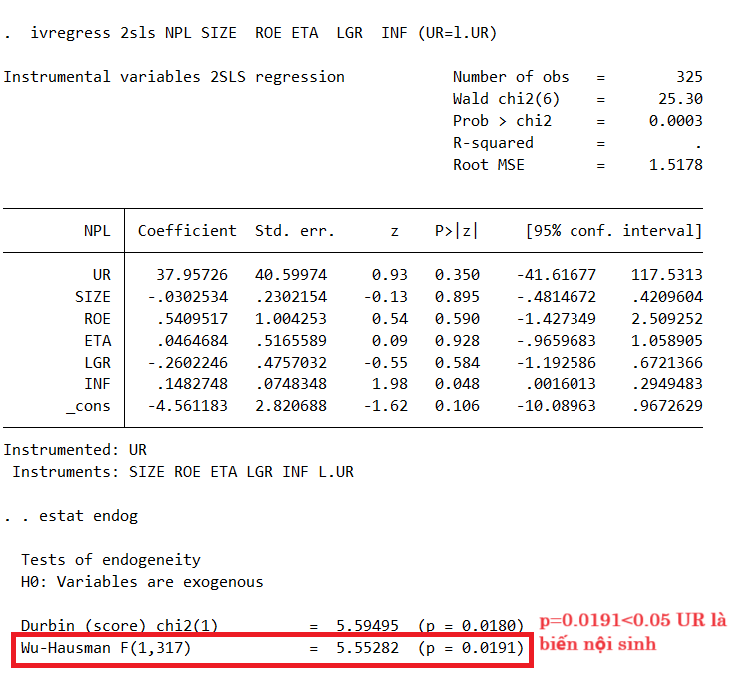Select the SIZE variable row label
Screen dimensions: 742x681
click(93, 297)
